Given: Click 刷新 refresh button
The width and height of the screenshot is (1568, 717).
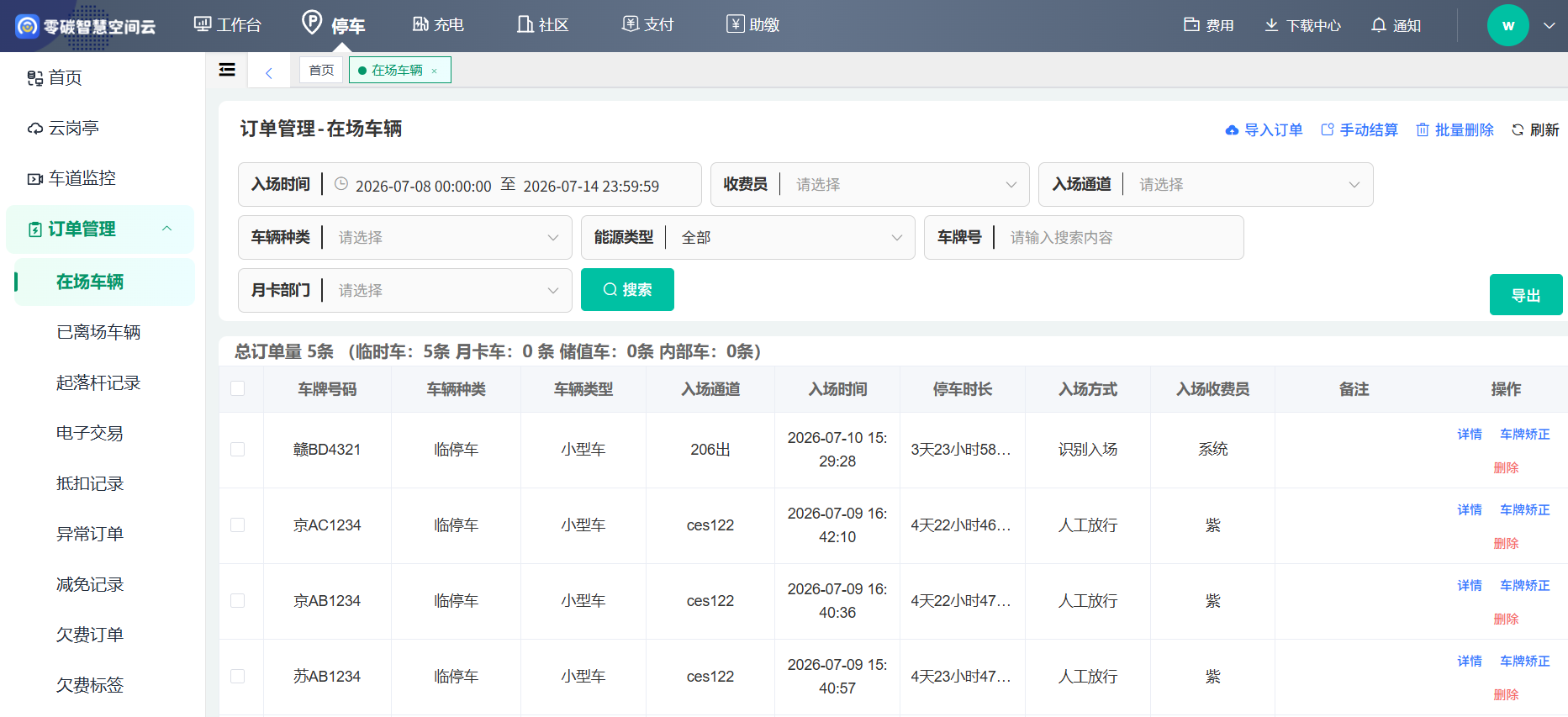Looking at the screenshot, I should 1535,129.
